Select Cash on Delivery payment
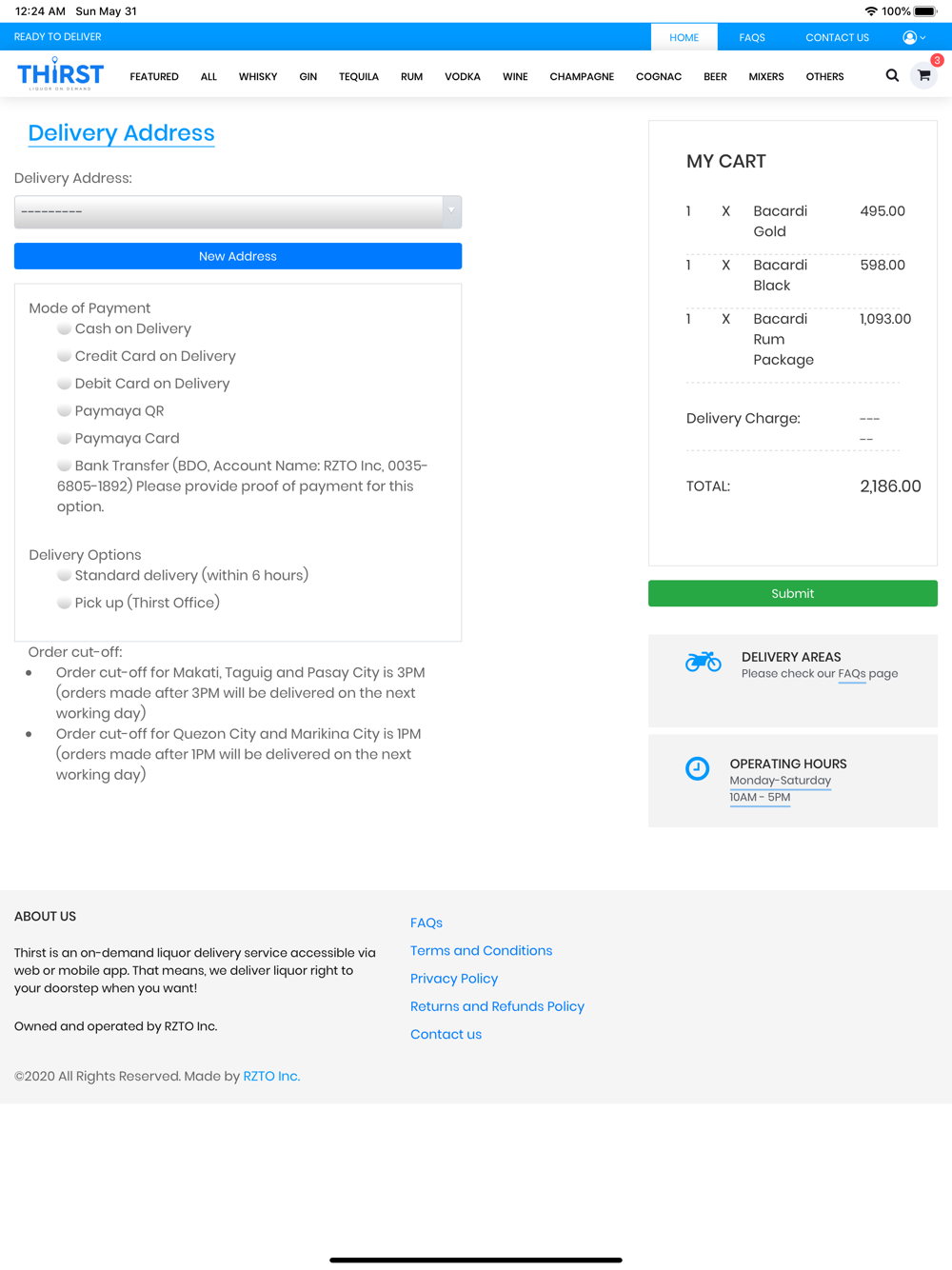Viewport: 952px width, 1270px height. click(x=64, y=328)
